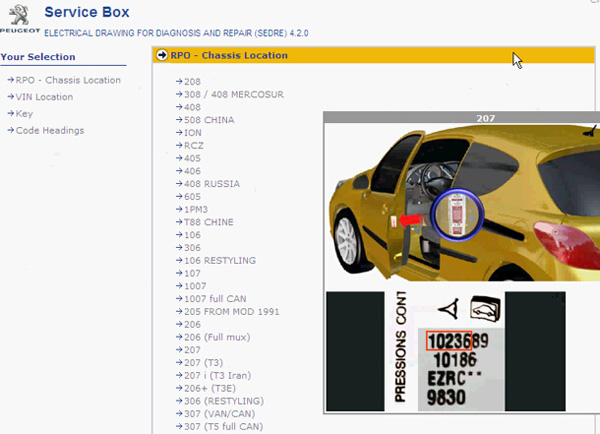The height and width of the screenshot is (434, 600).
Task: Select the 107 model link
Action: [x=192, y=273]
